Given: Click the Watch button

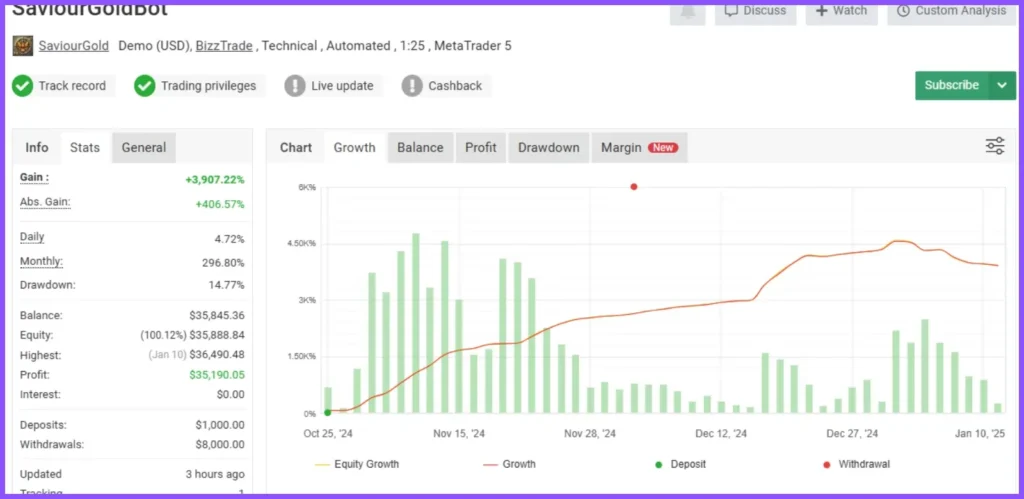Looking at the screenshot, I should 840,11.
